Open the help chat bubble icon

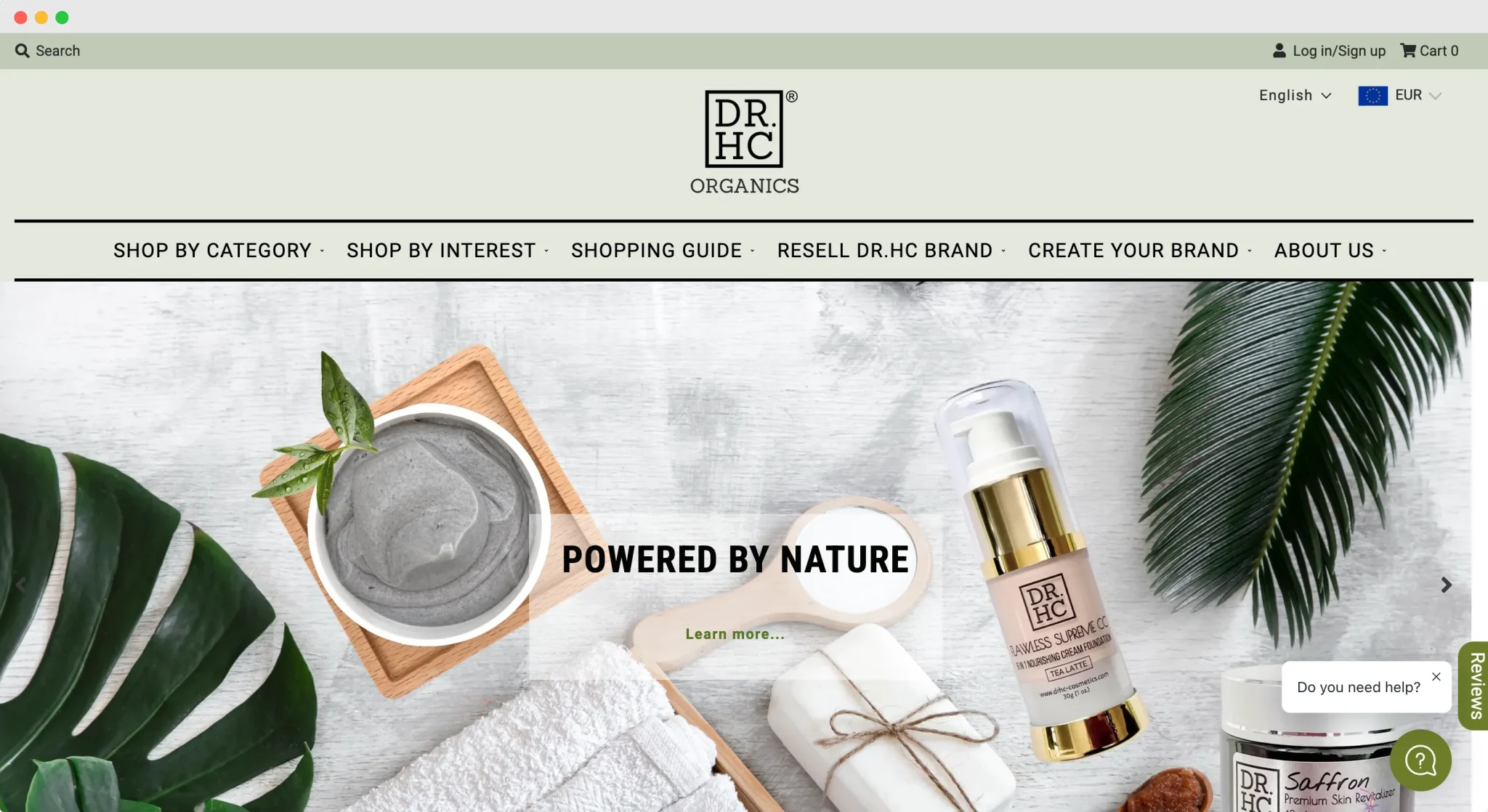pyautogui.click(x=1420, y=760)
